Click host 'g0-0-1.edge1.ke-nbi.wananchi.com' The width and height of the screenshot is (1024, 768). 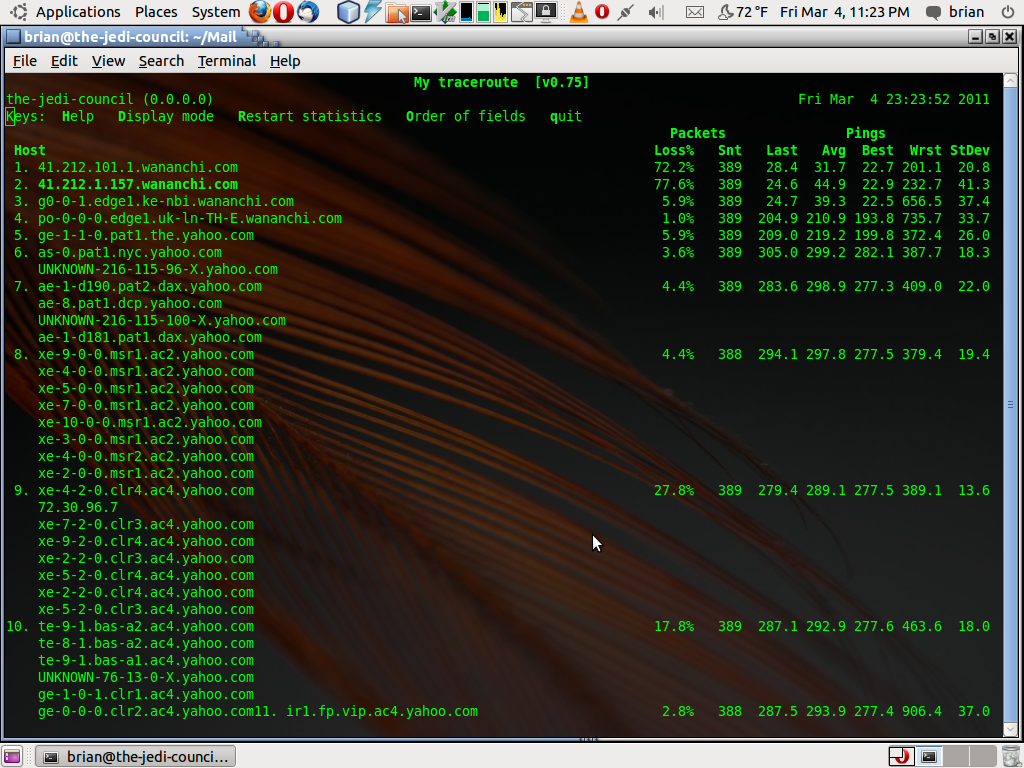[166, 201]
